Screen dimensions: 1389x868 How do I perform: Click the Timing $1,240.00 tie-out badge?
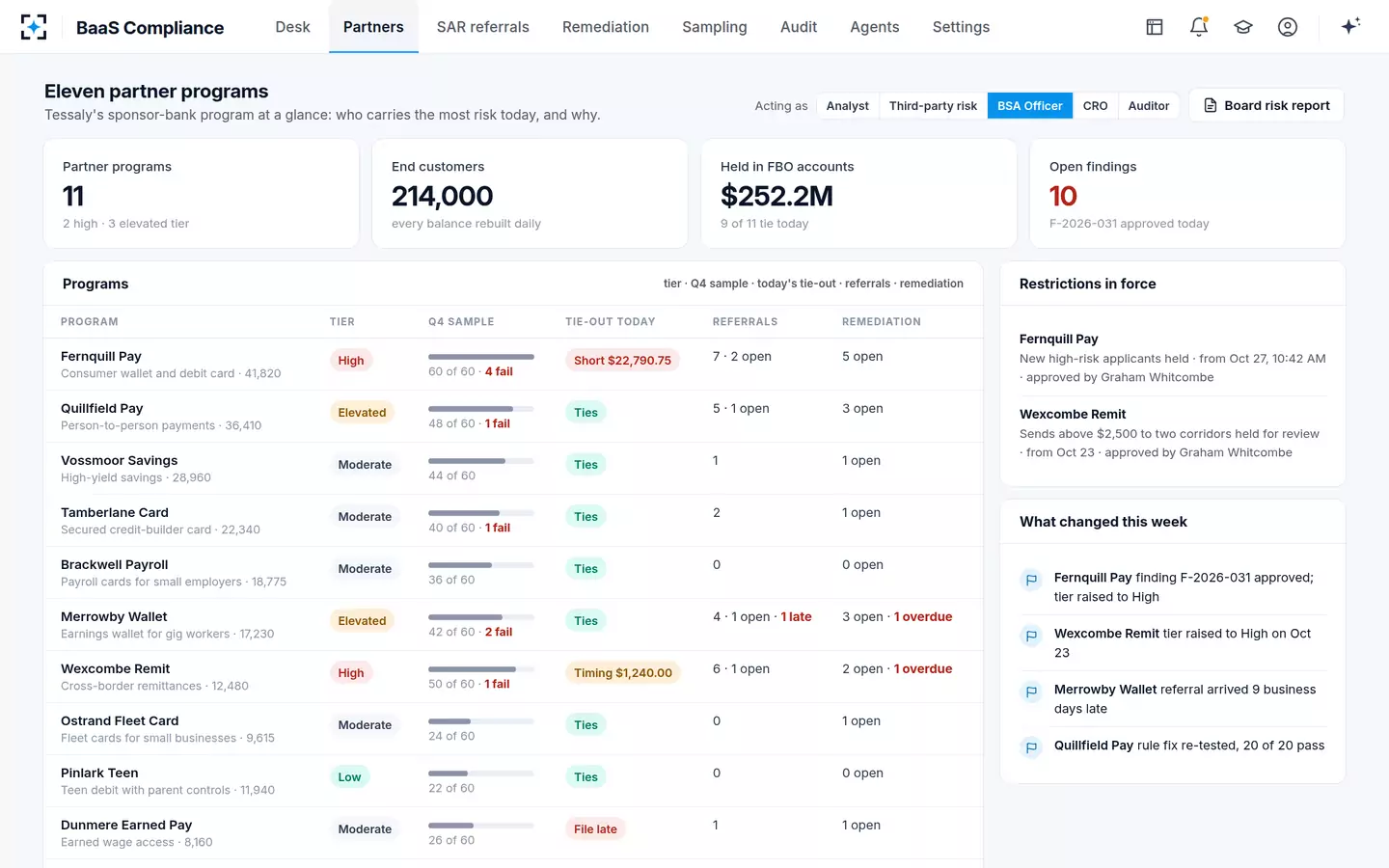[x=623, y=672]
